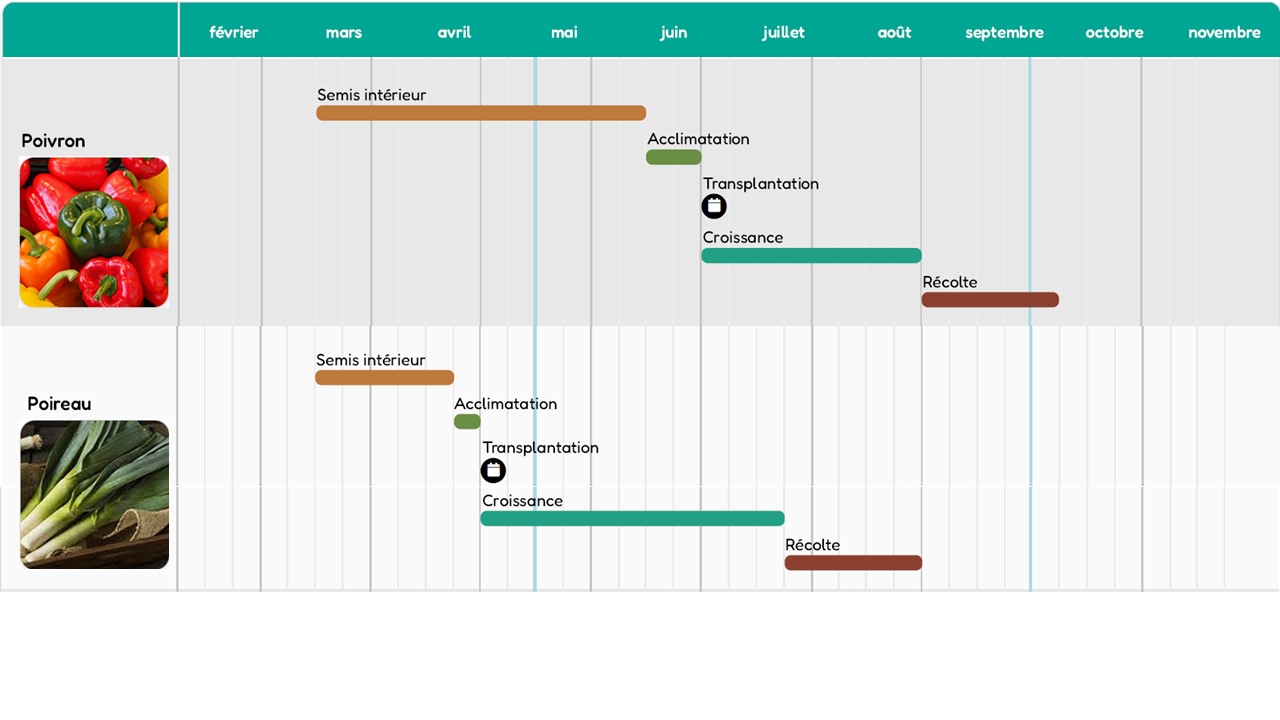Screen dimensions: 1280x720
Task: Click the Transplantation icon for Poivron
Action: click(714, 206)
